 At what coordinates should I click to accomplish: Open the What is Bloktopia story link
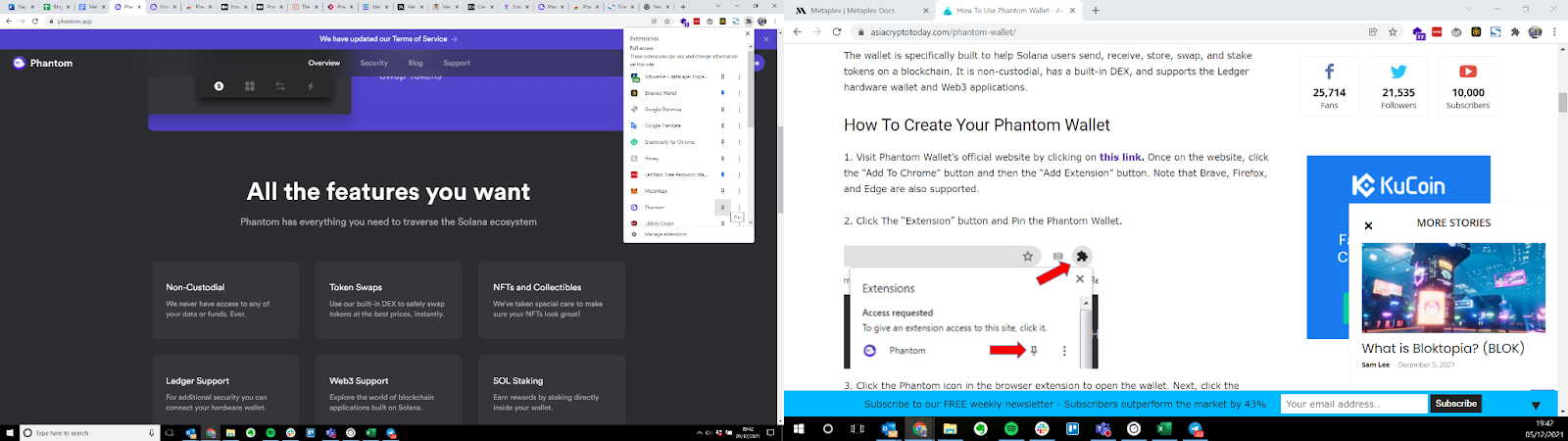click(1443, 348)
